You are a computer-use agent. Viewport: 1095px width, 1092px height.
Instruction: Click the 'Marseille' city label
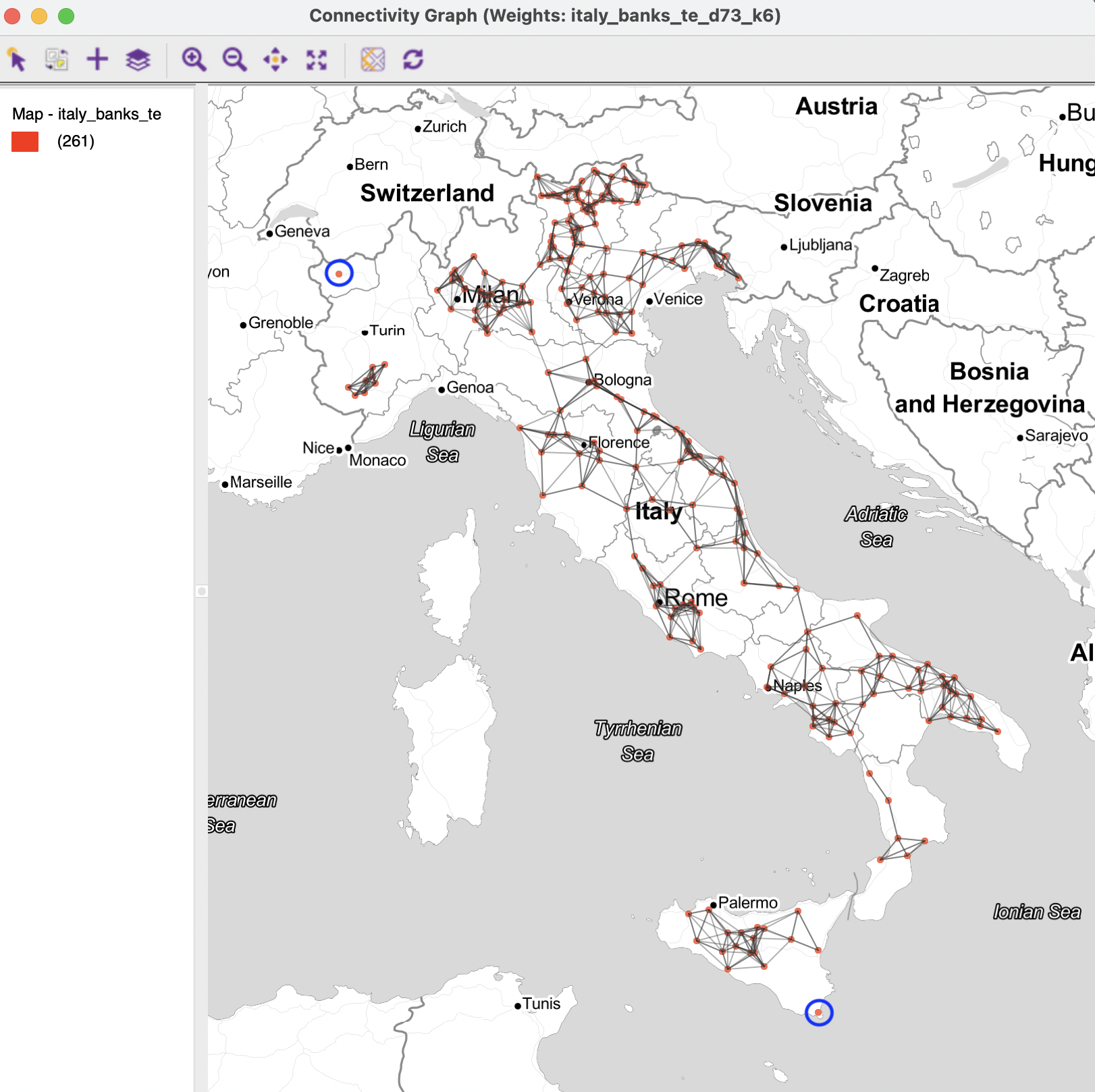(261, 483)
